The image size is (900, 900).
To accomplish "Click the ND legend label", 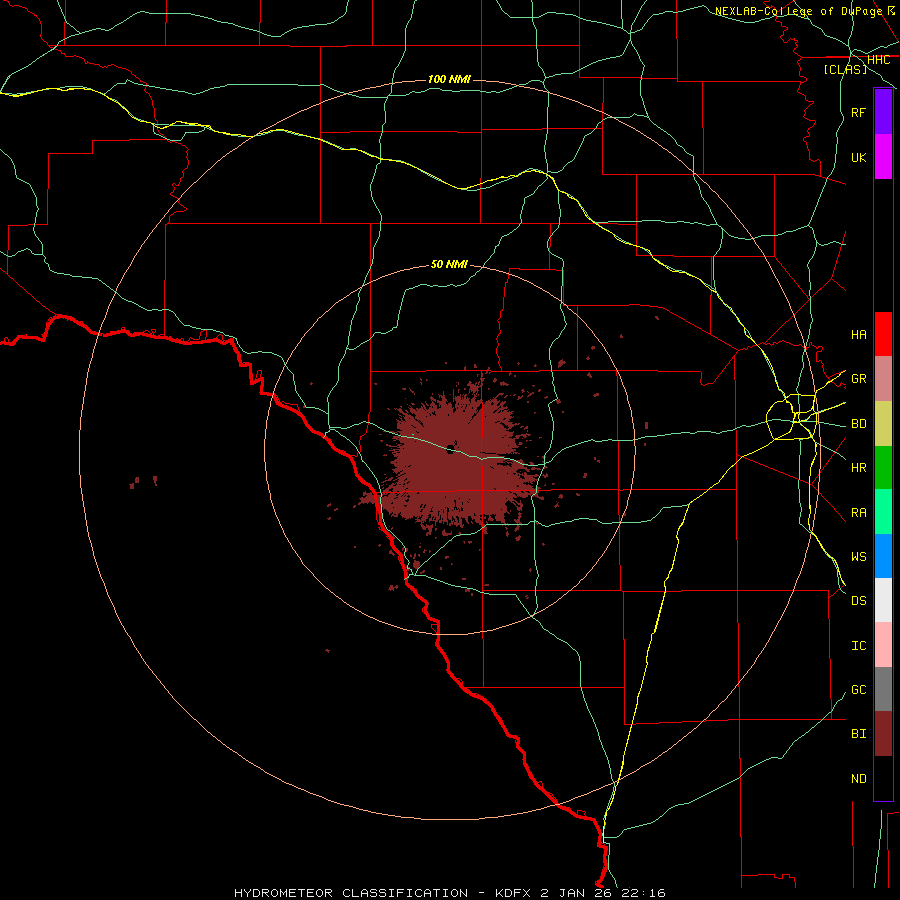I will coord(859,778).
